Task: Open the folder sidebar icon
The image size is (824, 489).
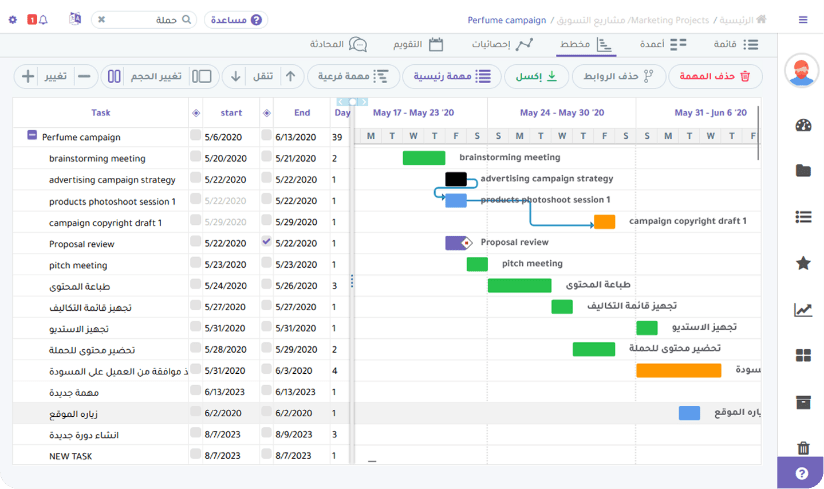Action: [x=803, y=170]
